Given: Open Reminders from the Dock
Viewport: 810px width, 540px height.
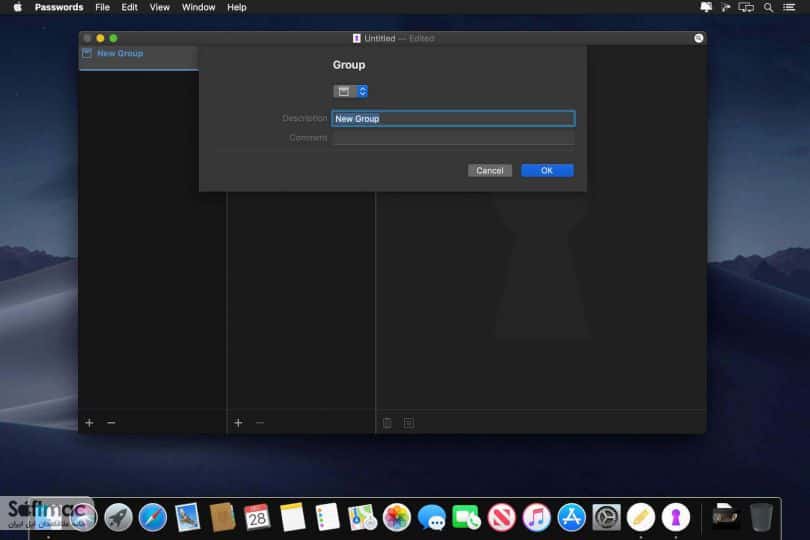Looking at the screenshot, I should point(327,517).
